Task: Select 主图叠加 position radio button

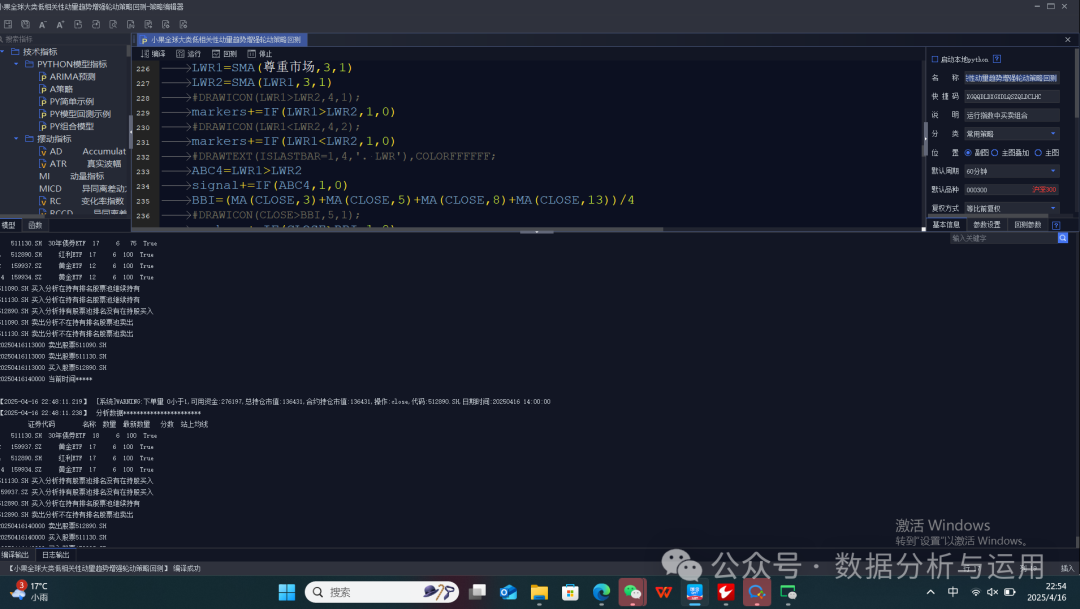Action: (x=995, y=153)
